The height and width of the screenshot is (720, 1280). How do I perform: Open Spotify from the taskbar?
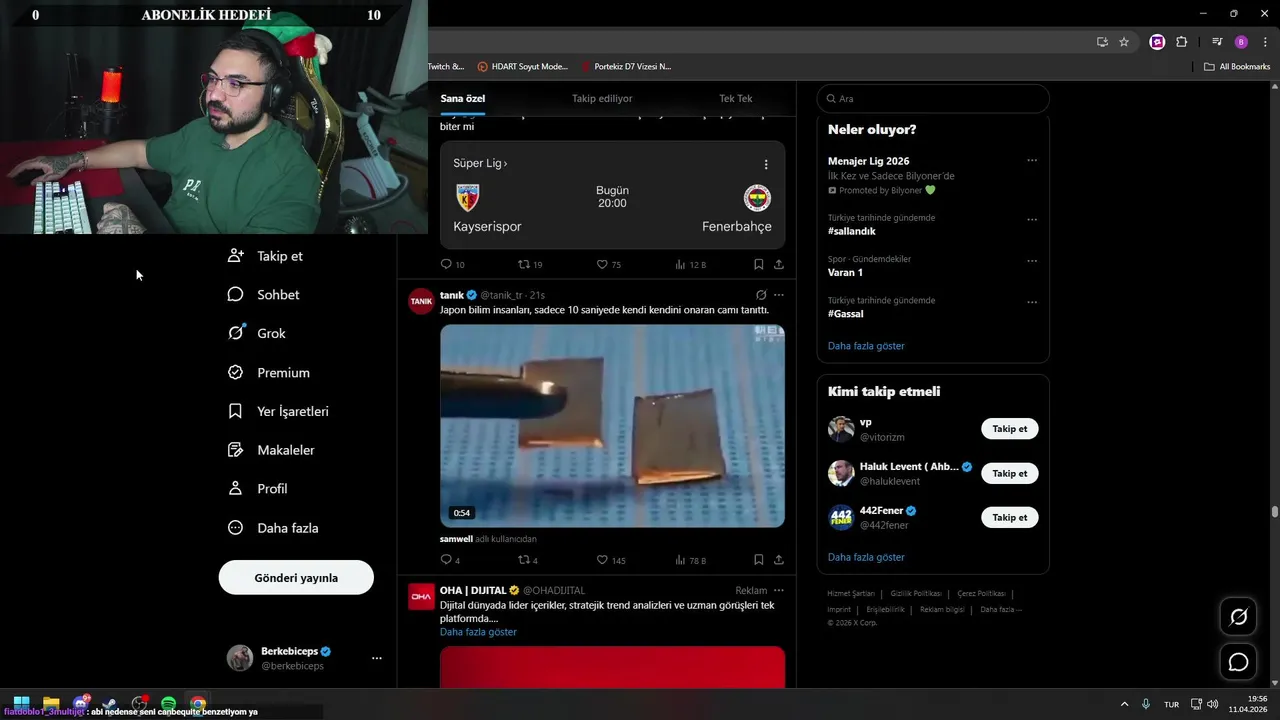[168, 704]
